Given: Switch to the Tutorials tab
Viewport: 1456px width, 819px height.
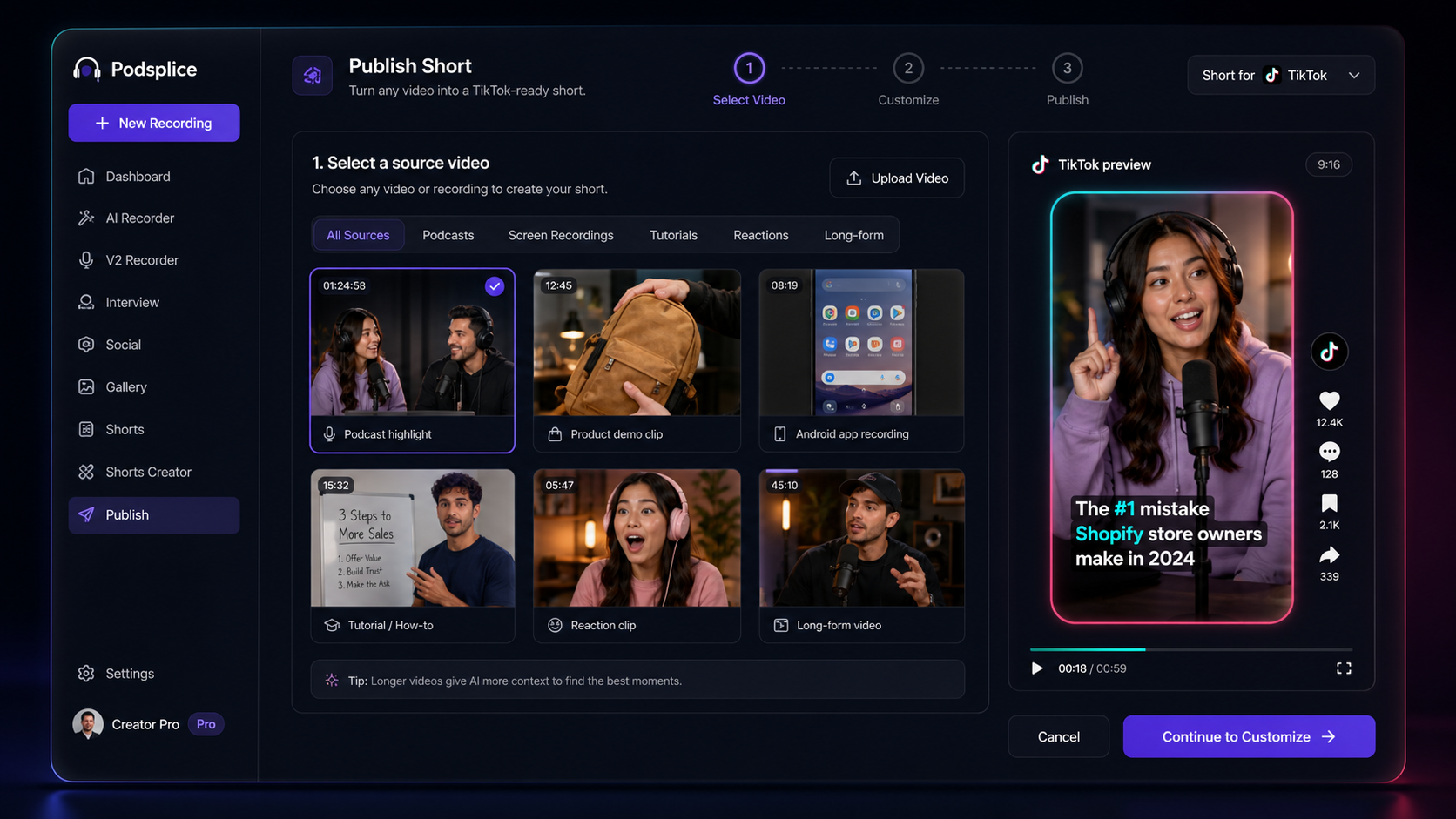Looking at the screenshot, I should (673, 235).
